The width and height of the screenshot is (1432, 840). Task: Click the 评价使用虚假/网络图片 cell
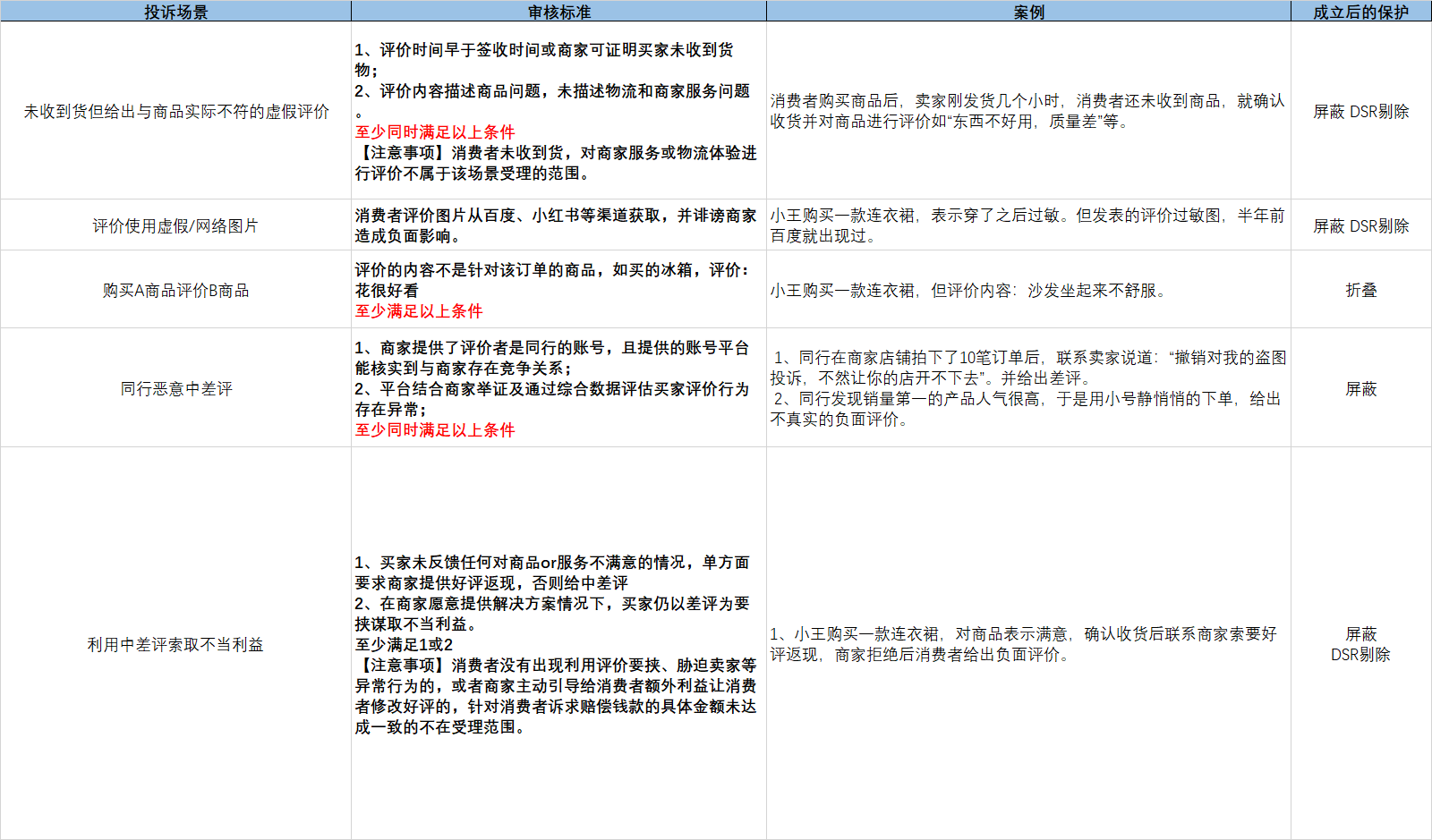pyautogui.click(x=175, y=225)
